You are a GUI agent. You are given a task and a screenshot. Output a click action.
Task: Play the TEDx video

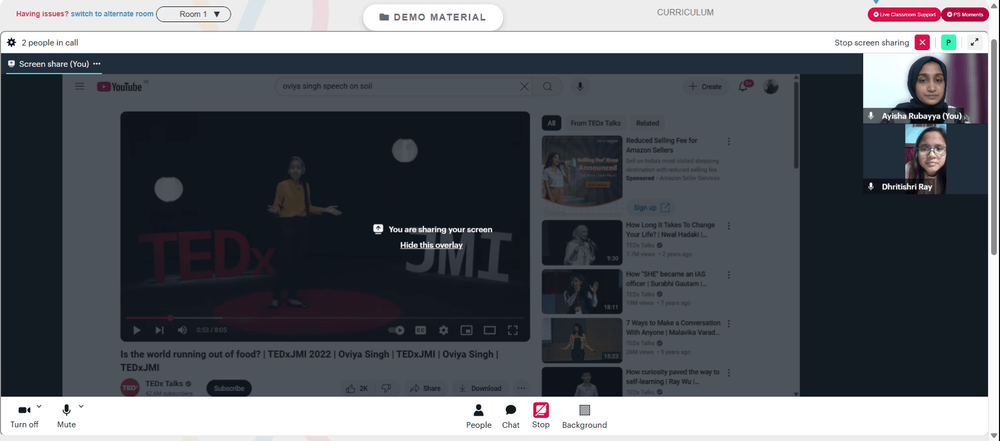(x=136, y=330)
